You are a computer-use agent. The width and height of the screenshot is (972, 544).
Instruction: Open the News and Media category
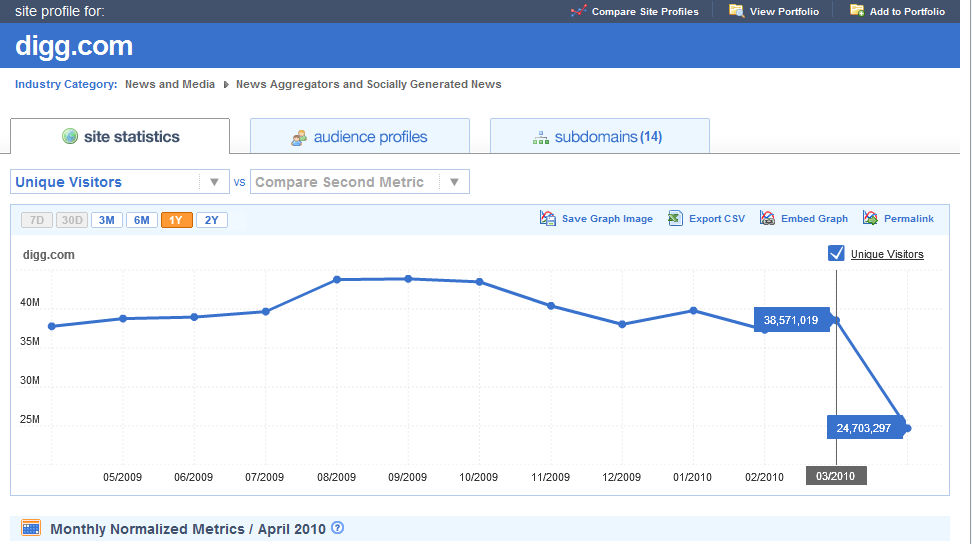[170, 84]
